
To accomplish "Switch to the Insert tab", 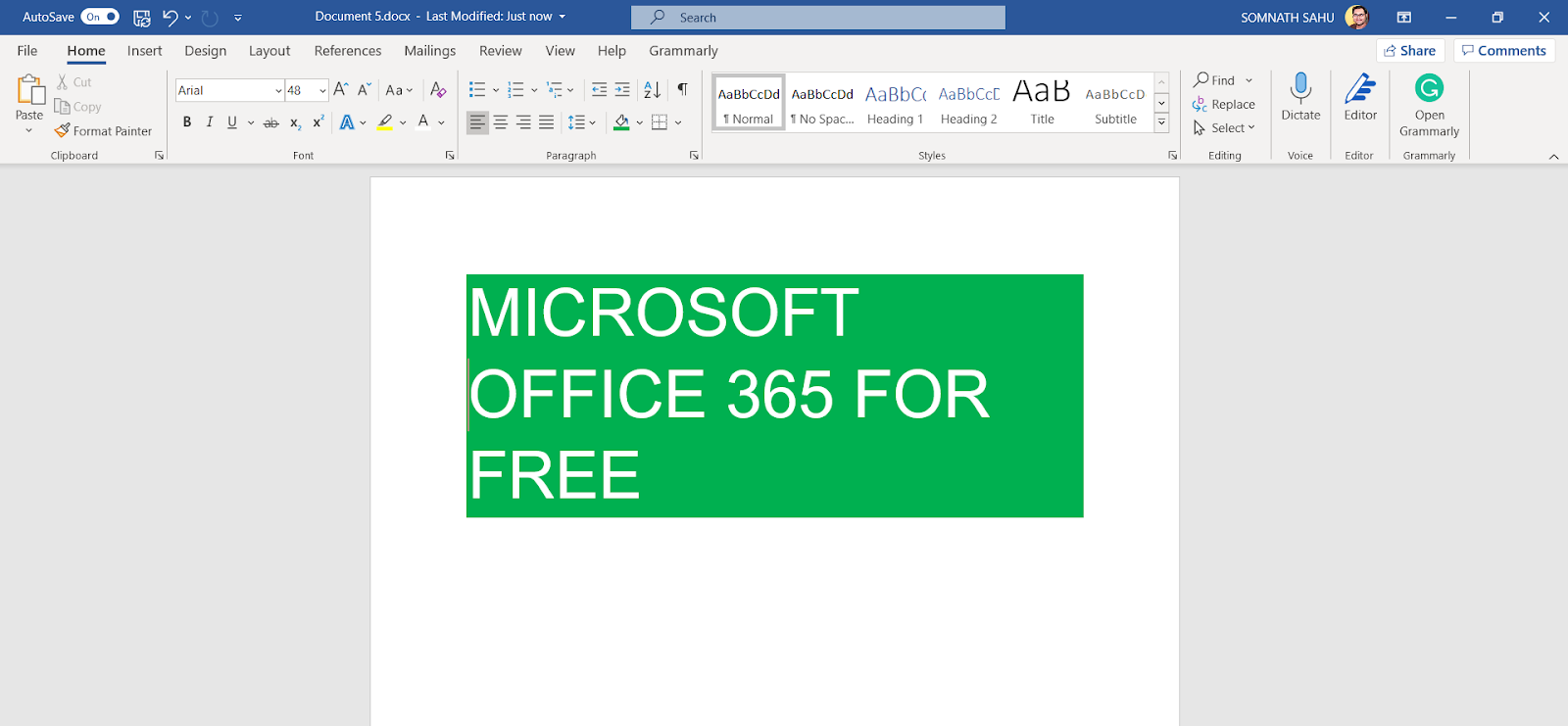I will point(144,51).
